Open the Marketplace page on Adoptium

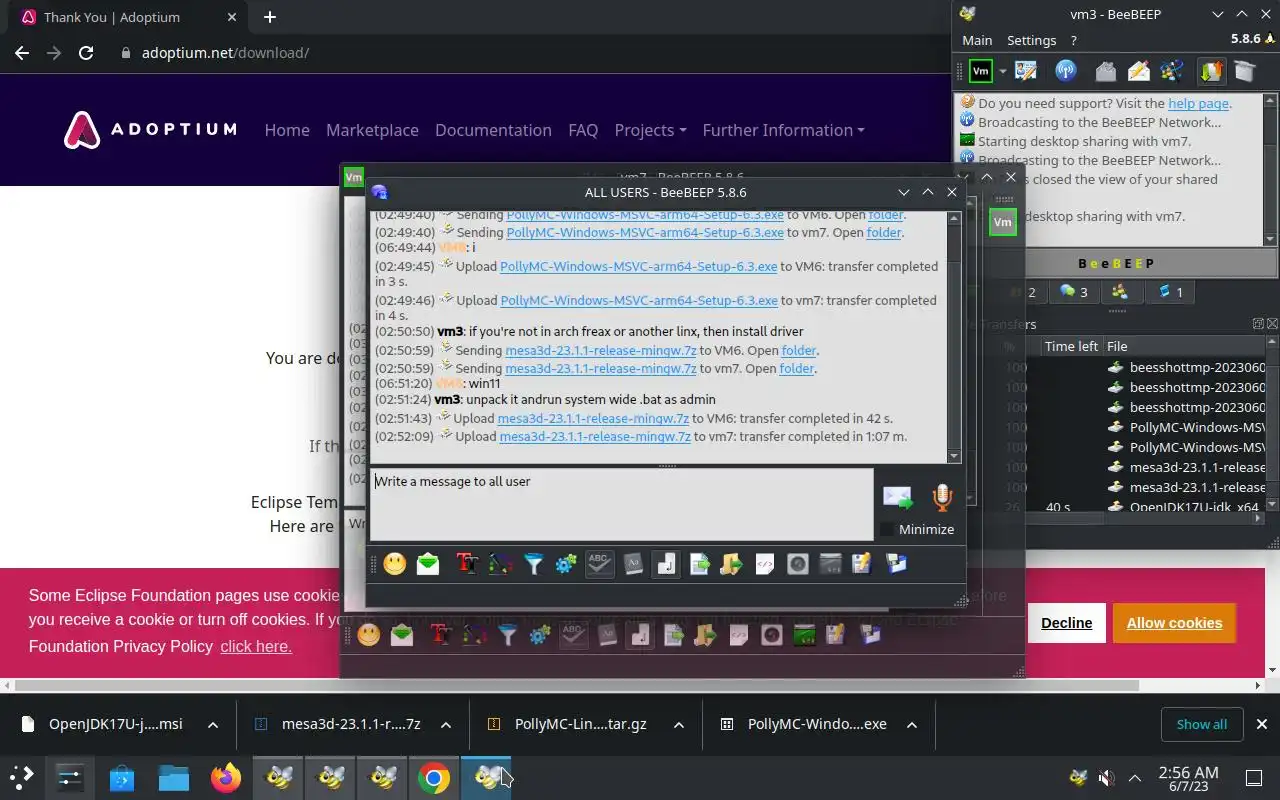tap(372, 130)
